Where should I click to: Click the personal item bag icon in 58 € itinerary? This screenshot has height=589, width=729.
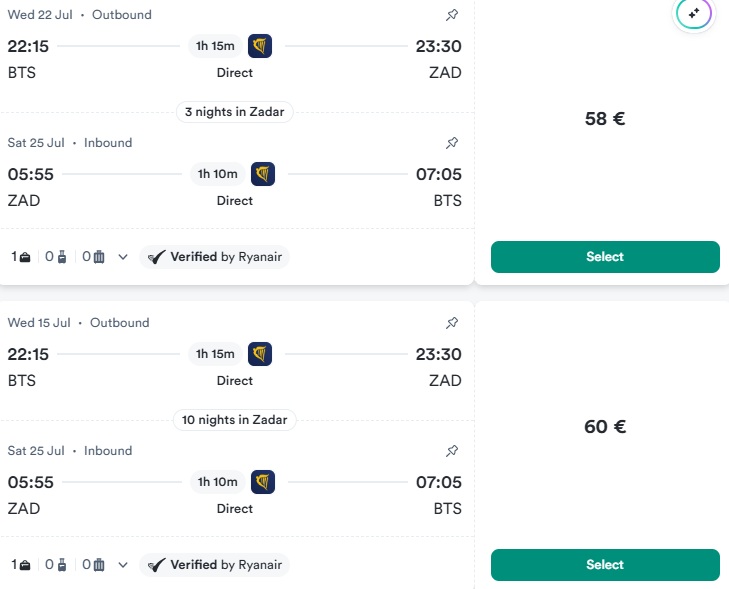(x=24, y=257)
